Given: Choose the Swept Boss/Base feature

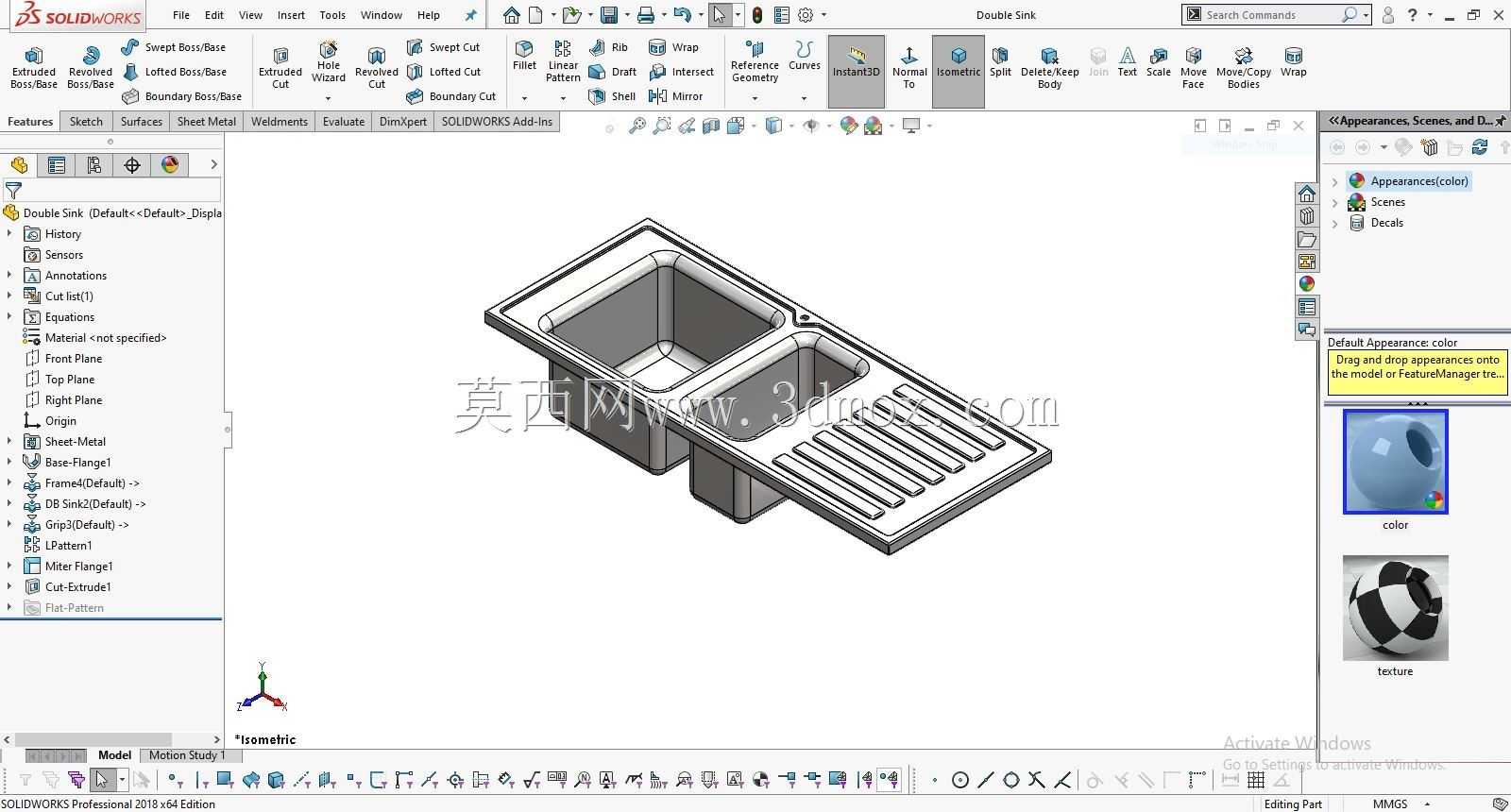Looking at the screenshot, I should tap(174, 47).
